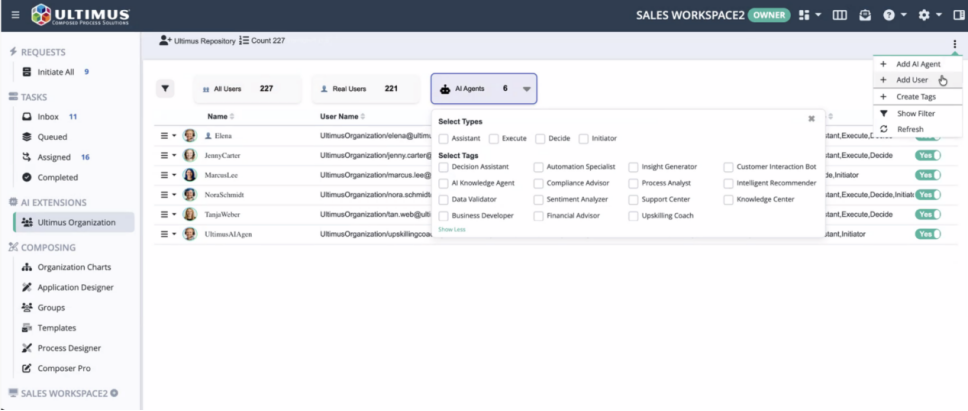This screenshot has width=968, height=411.
Task: Click the OWNER badge
Action: coord(769,15)
